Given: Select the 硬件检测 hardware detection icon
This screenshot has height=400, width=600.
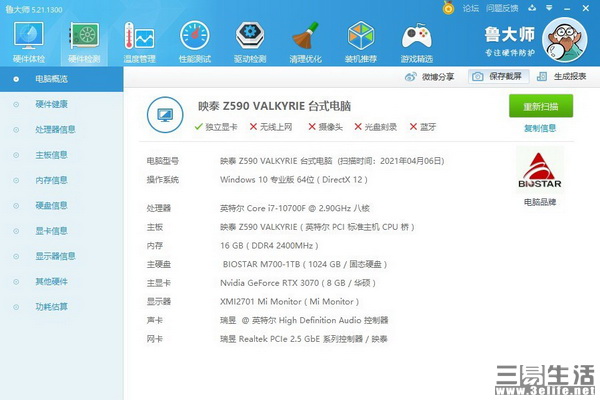Looking at the screenshot, I should pyautogui.click(x=84, y=42).
